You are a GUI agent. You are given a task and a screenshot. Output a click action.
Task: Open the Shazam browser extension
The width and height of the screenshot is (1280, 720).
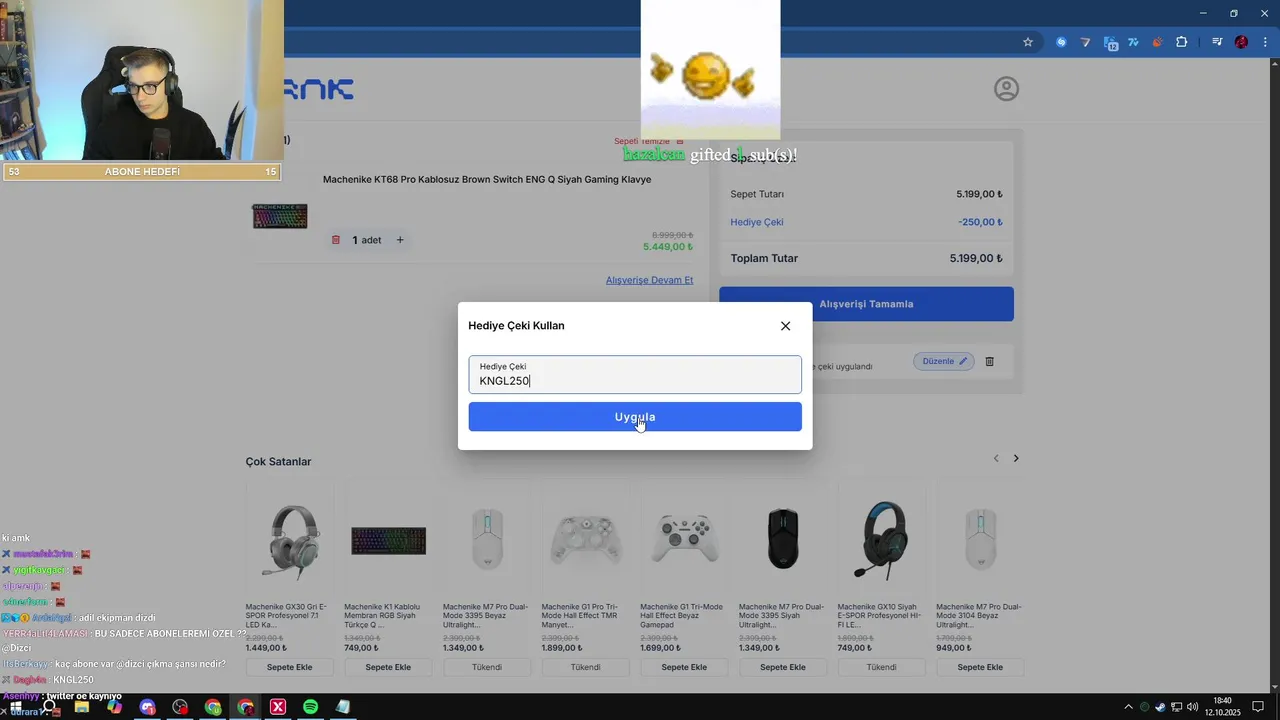1061,42
